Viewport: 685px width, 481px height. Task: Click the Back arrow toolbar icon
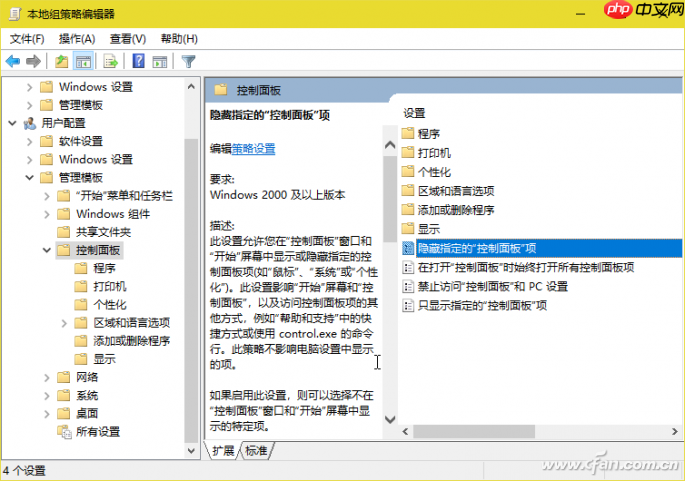pyautogui.click(x=13, y=62)
